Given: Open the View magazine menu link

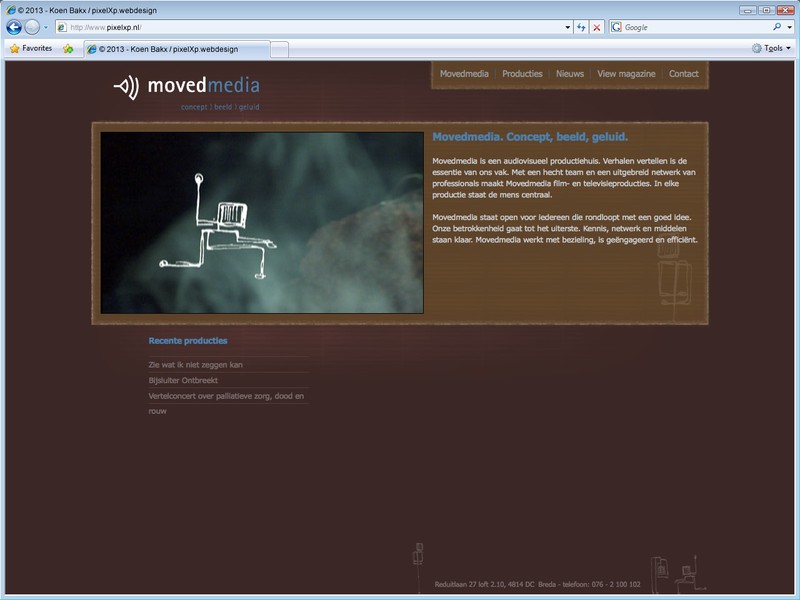Looking at the screenshot, I should tap(626, 74).
